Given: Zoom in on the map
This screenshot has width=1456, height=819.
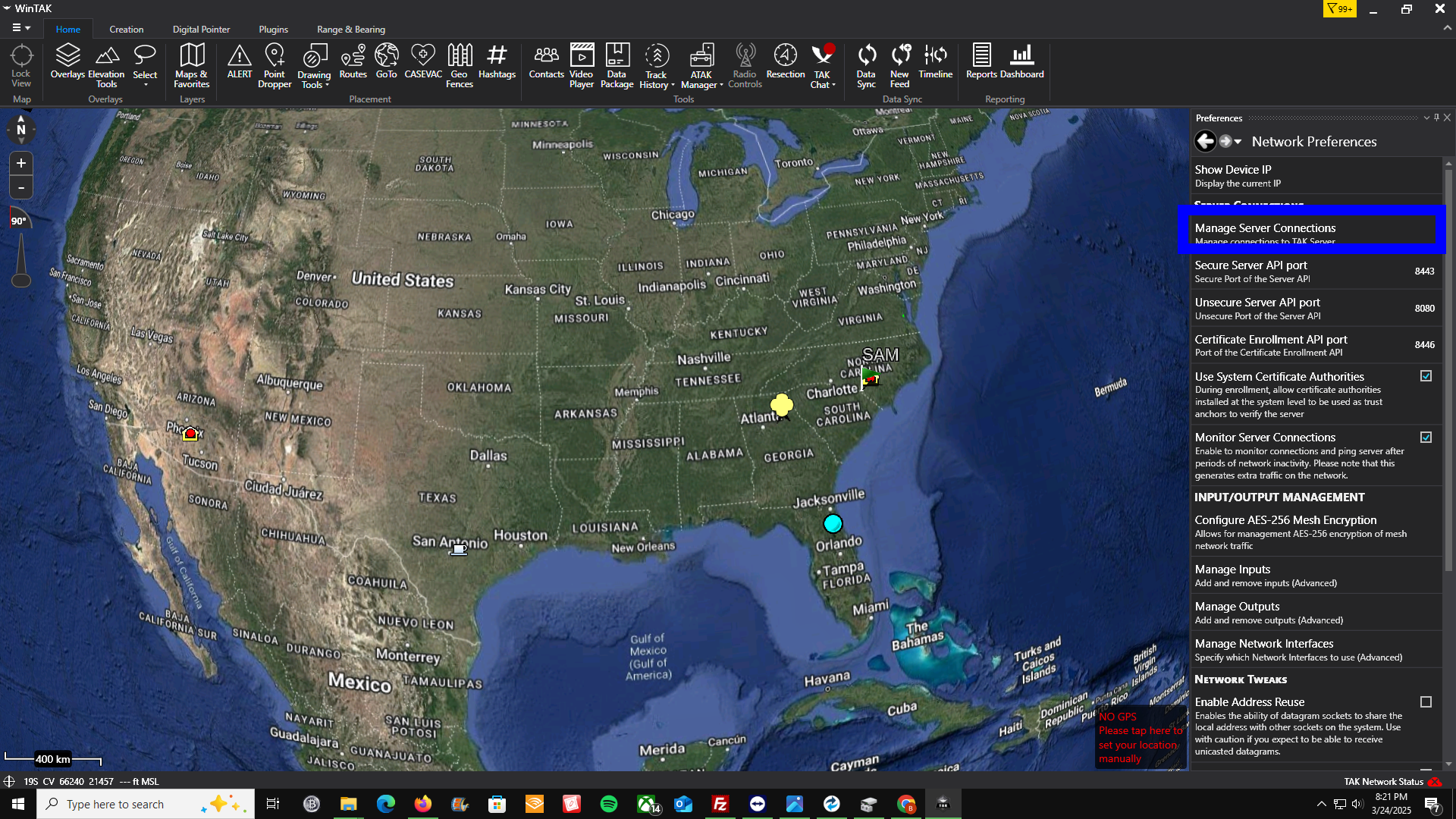Looking at the screenshot, I should (x=21, y=163).
